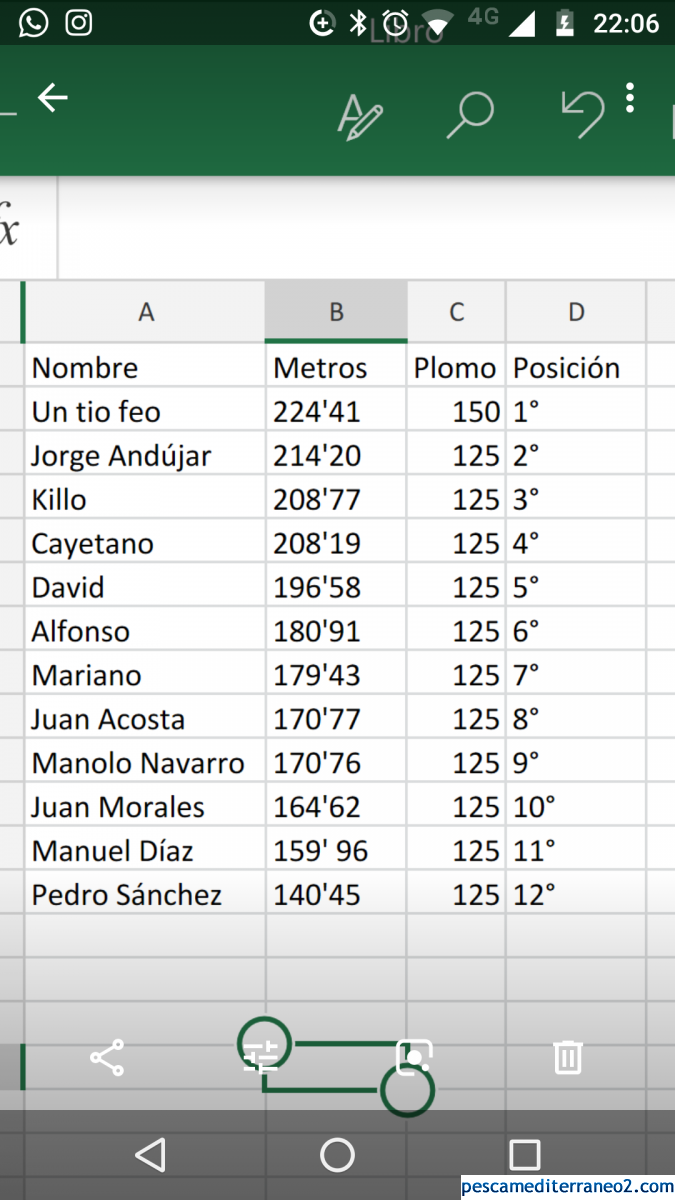Image resolution: width=675 pixels, height=1200 pixels.
Task: Undo the last action with the curved arrow
Action: 583,114
